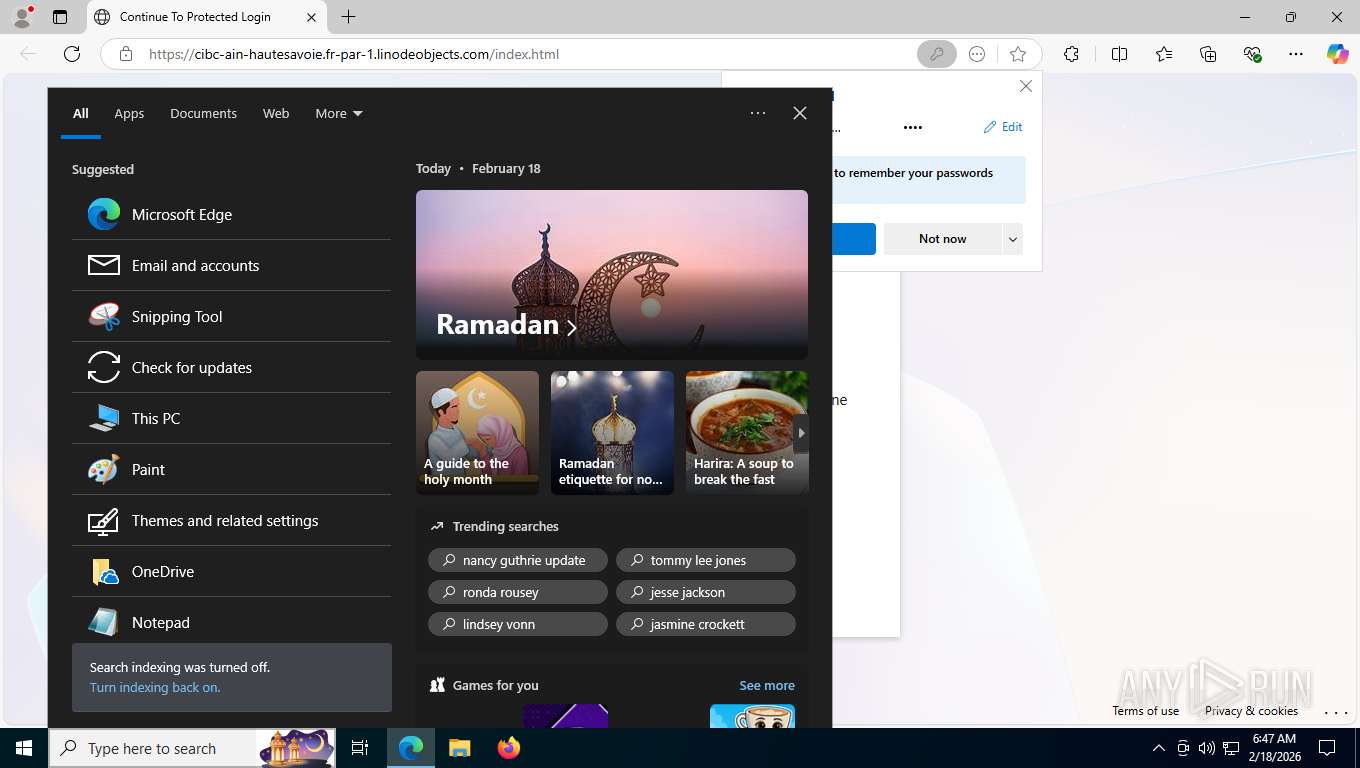1360x768 pixels.
Task: Toggle Edge split screen view
Action: (1119, 54)
